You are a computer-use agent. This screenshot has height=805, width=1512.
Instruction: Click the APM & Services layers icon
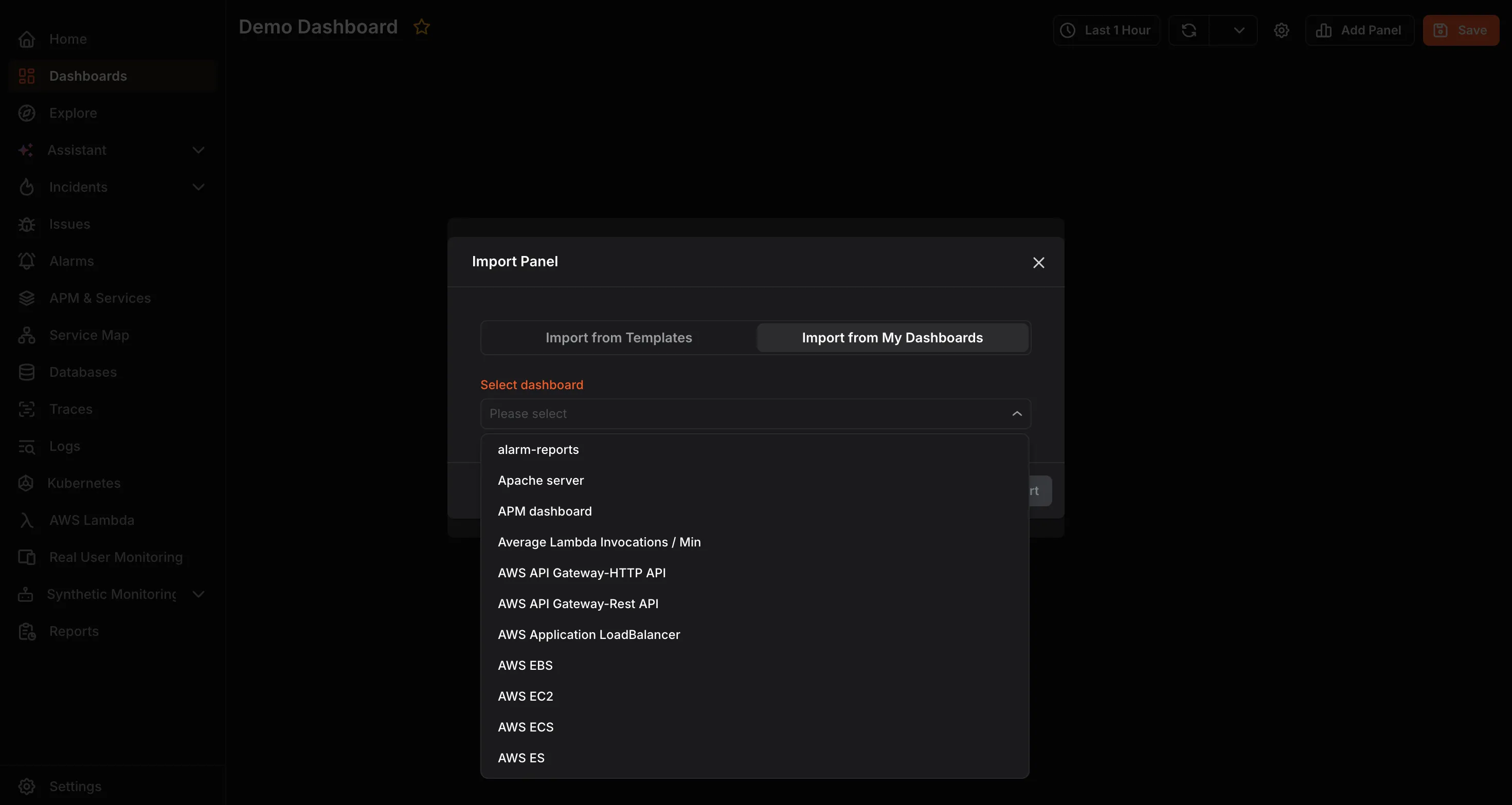tap(26, 298)
